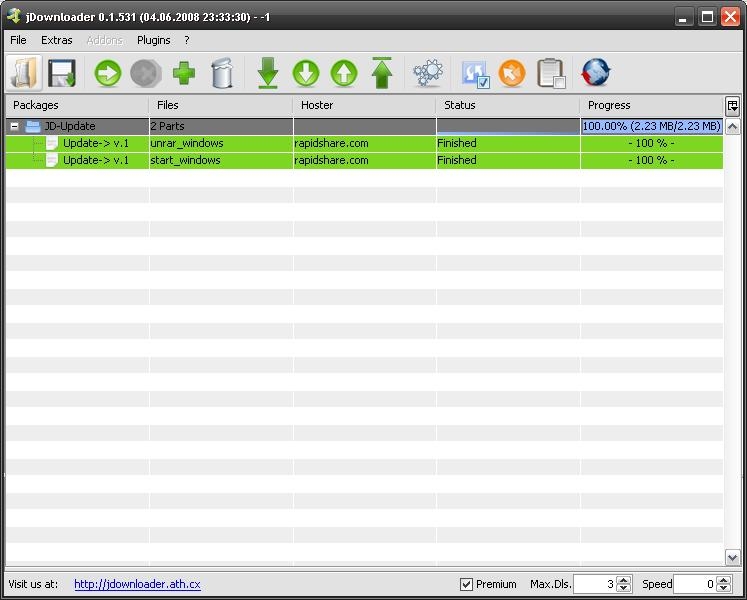747x600 pixels.
Task: Sort by the Hoster column header
Action: click(364, 105)
